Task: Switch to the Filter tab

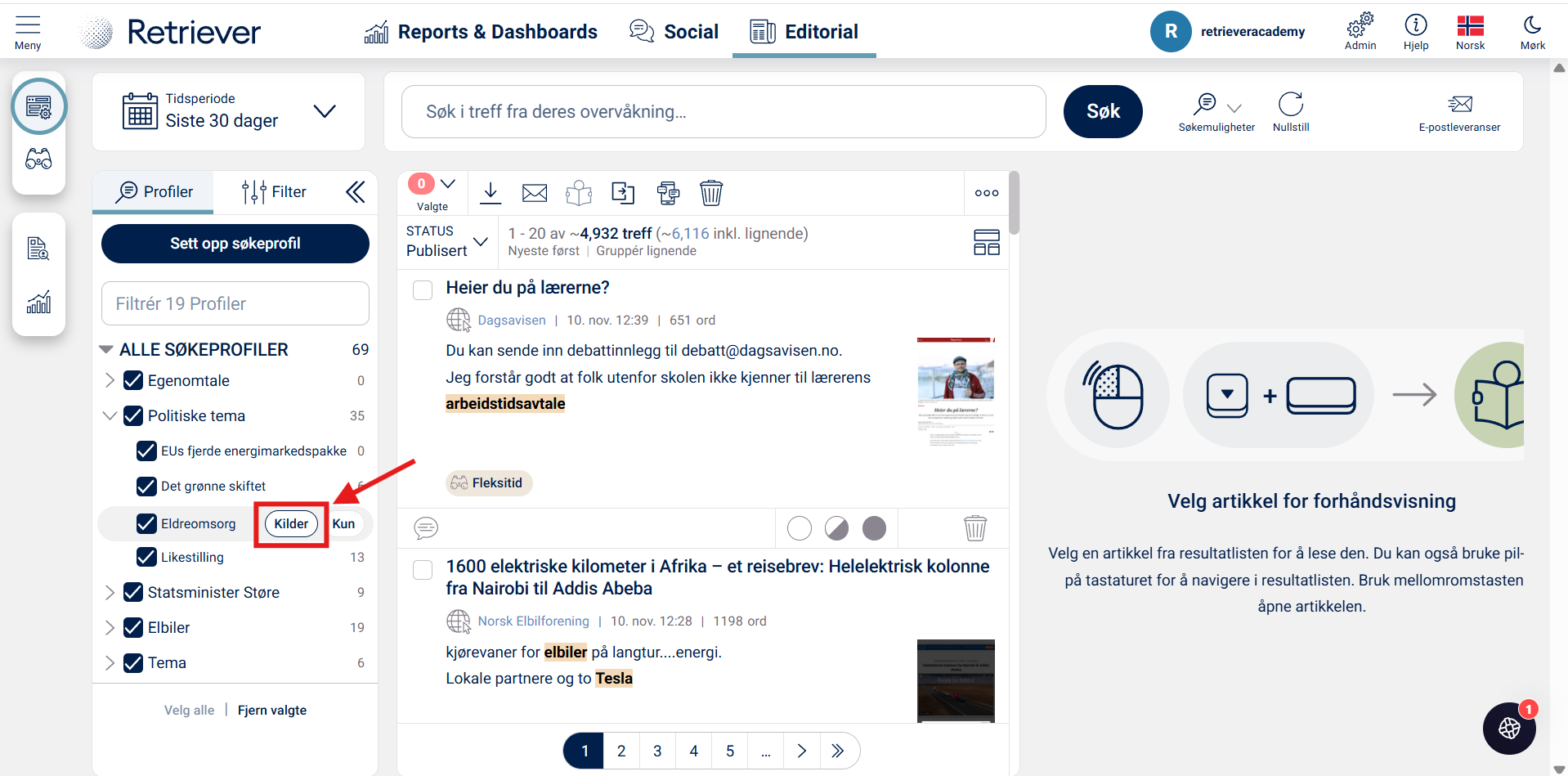Action: [x=274, y=192]
